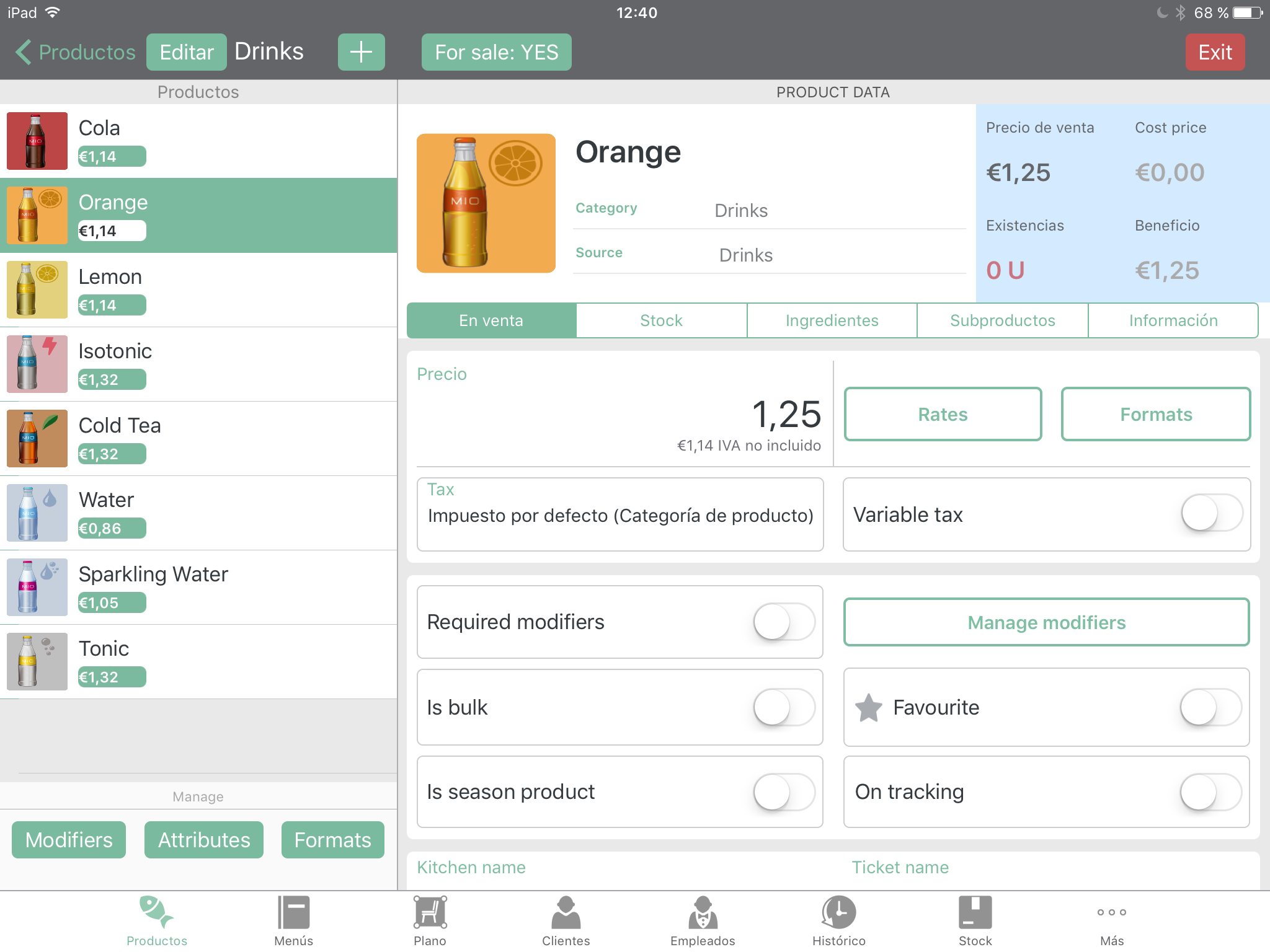
Task: Go back to Productos via chevron
Action: click(24, 52)
